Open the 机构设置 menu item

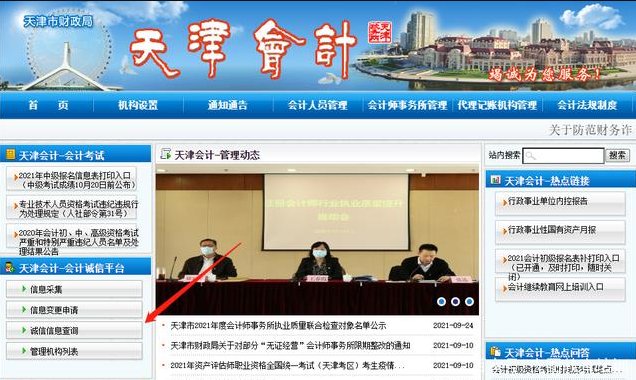(138, 105)
